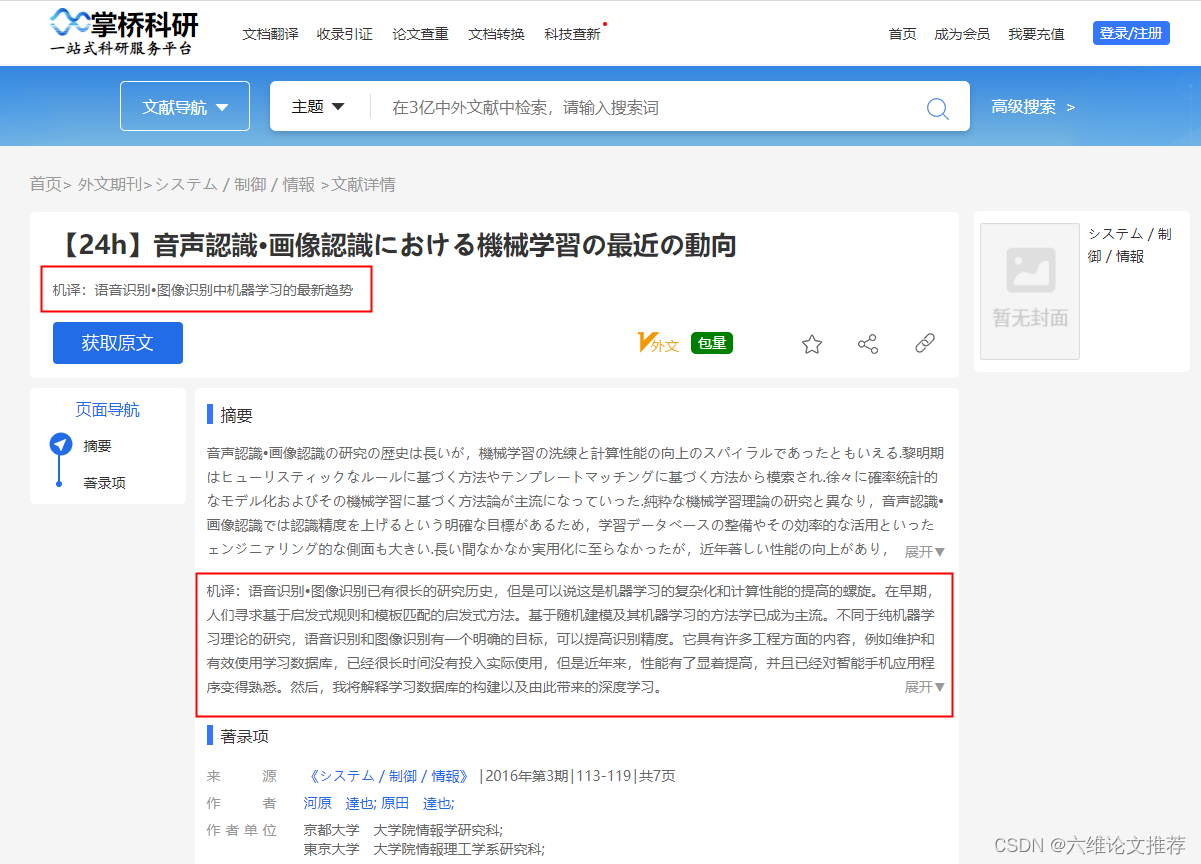Click the 页面导航 heading
The image size is (1201, 864).
coord(108,409)
